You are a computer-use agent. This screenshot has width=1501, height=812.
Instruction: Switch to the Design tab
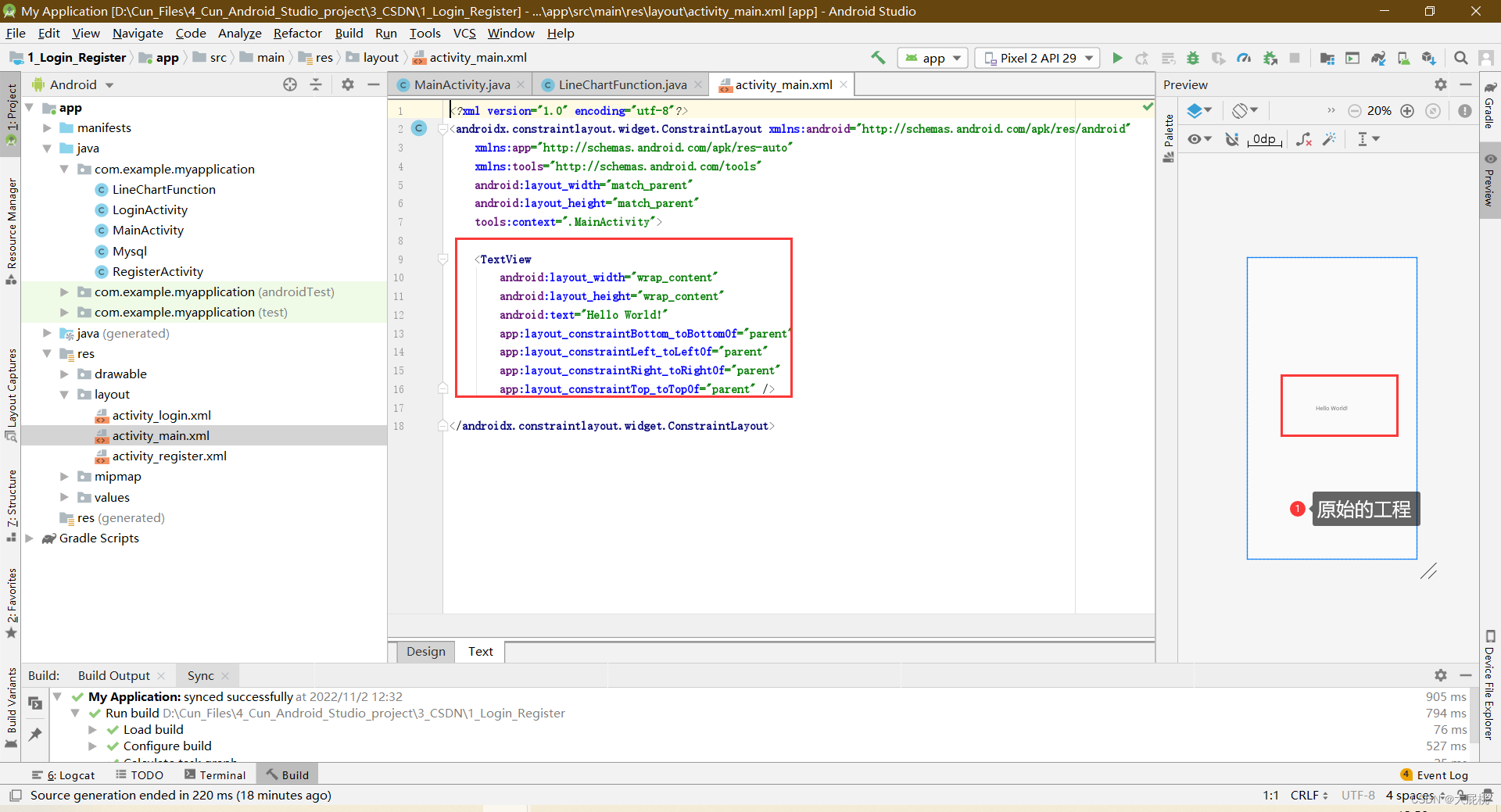click(x=425, y=651)
